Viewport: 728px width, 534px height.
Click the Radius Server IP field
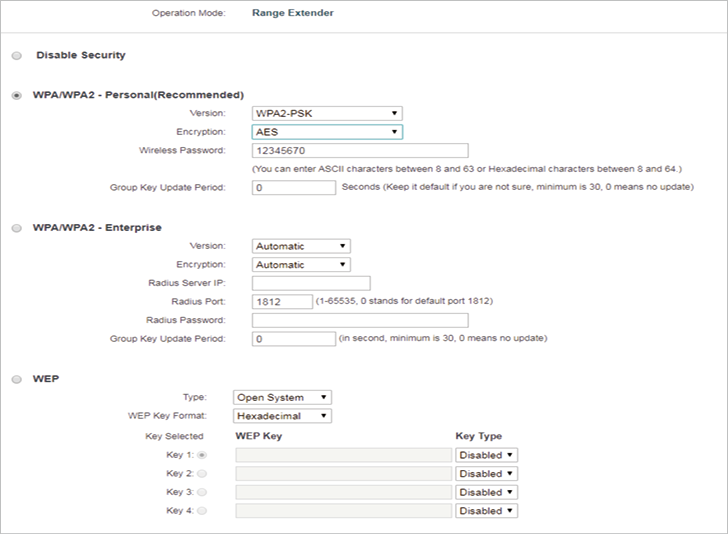point(311,283)
